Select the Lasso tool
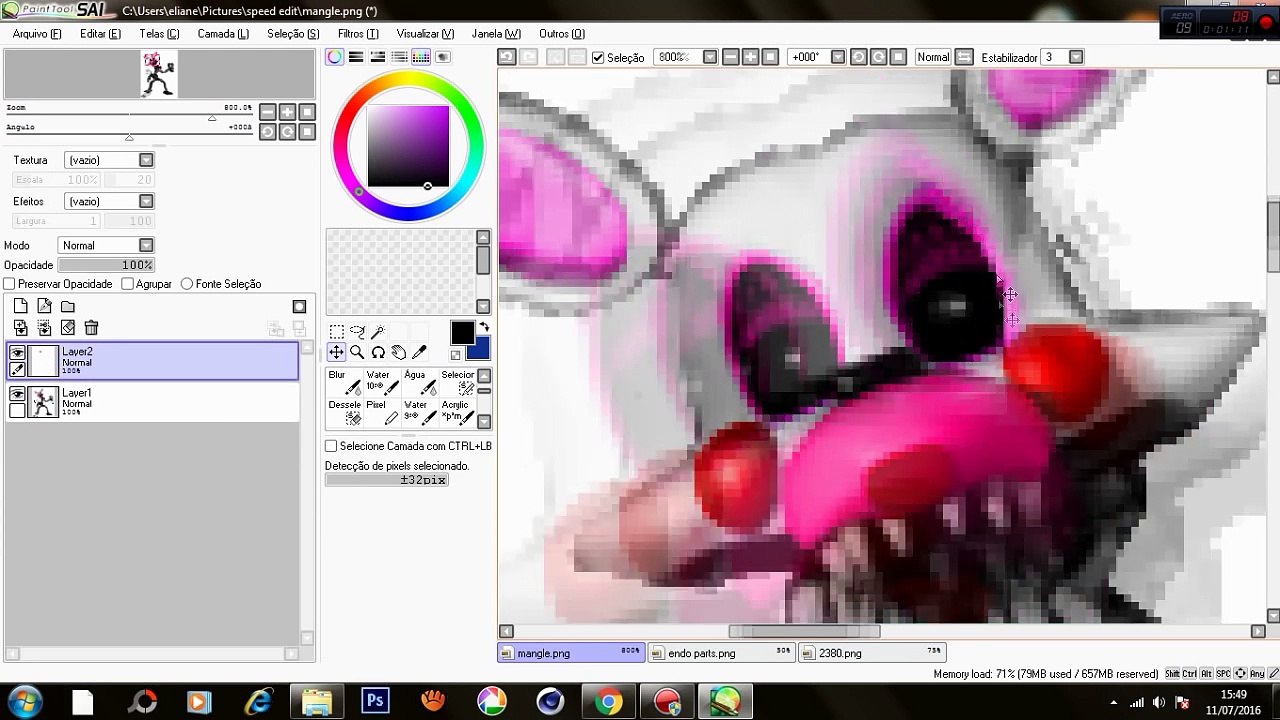This screenshot has height=720, width=1280. (x=357, y=332)
